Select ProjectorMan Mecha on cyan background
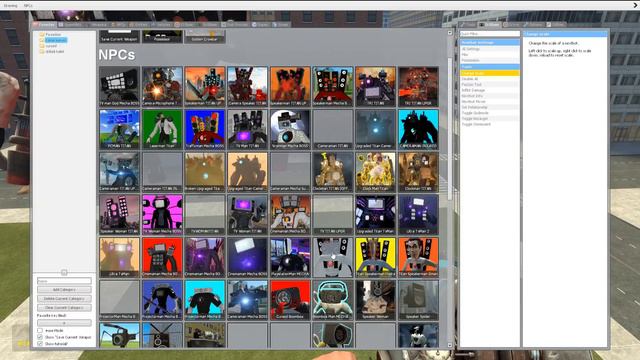Image resolution: width=640 pixels, height=360 pixels. (x=205, y=300)
